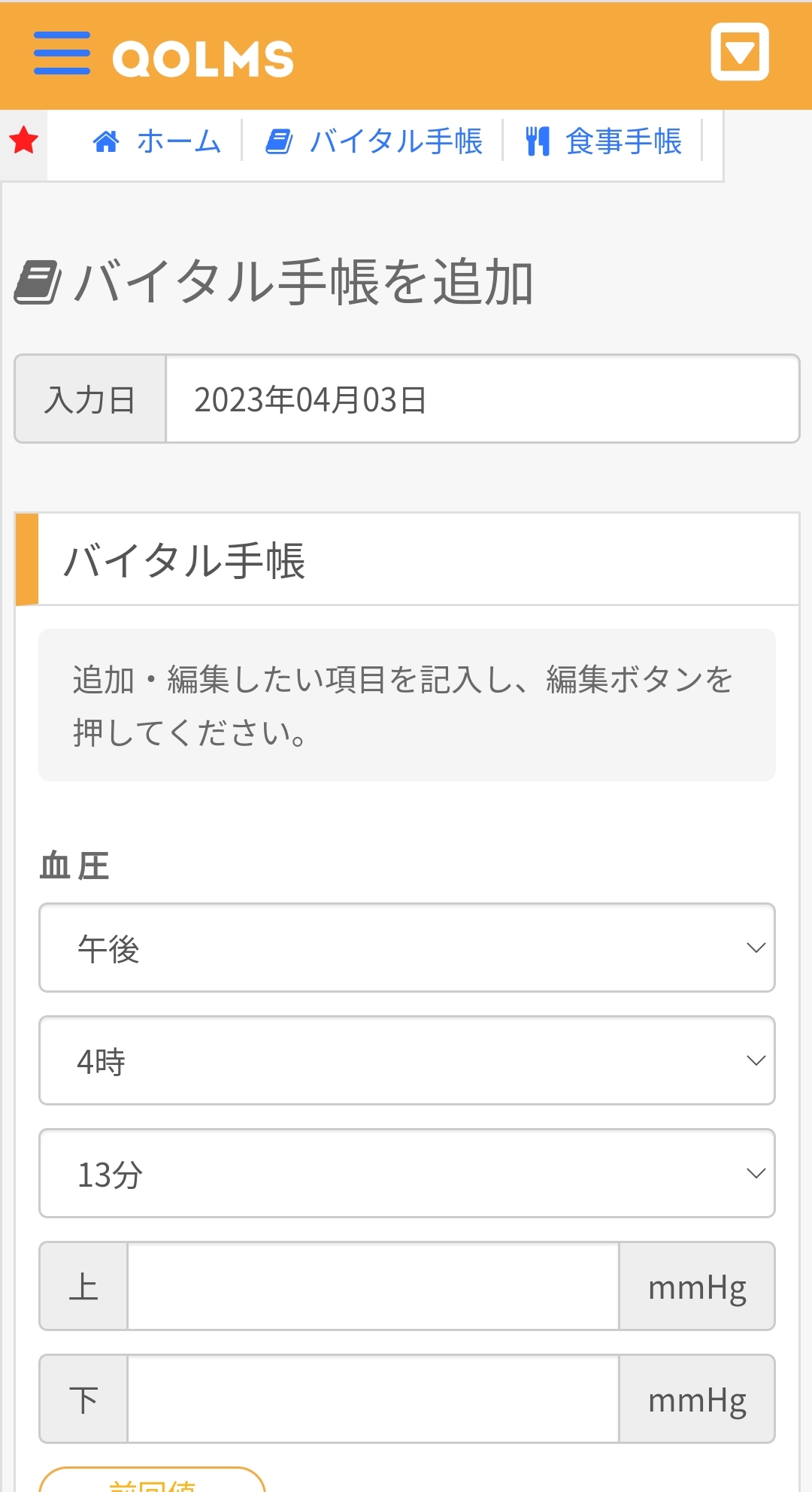Go to ホーム tab
812x1492 pixels.
click(179, 141)
